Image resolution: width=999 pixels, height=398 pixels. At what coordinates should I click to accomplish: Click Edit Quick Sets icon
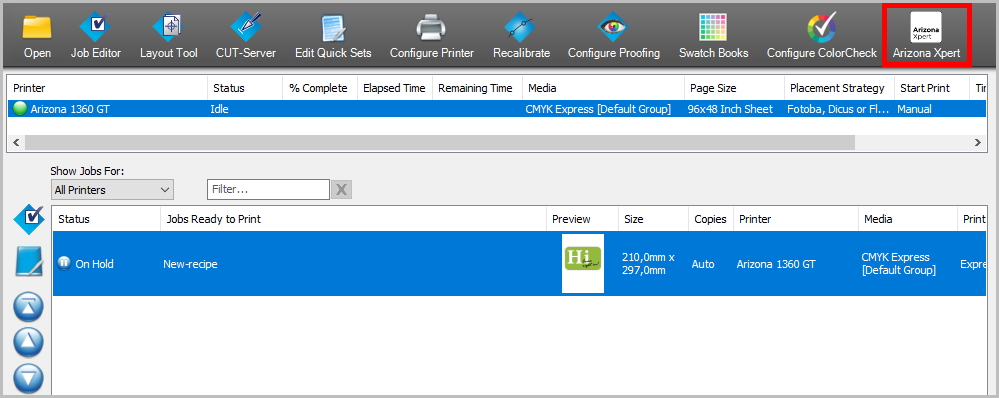tap(333, 36)
